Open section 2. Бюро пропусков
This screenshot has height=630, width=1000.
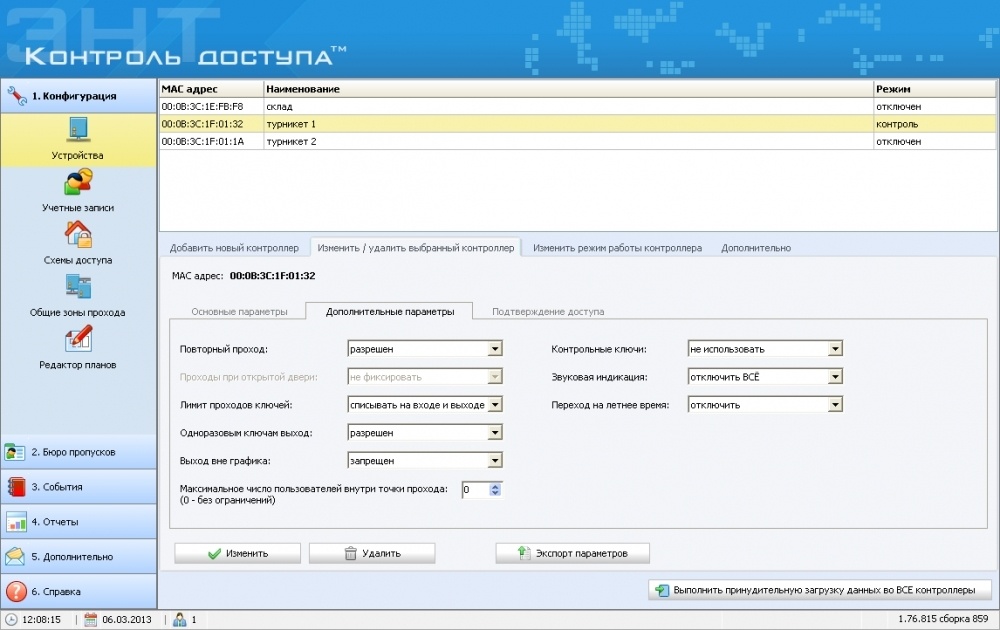point(78,452)
